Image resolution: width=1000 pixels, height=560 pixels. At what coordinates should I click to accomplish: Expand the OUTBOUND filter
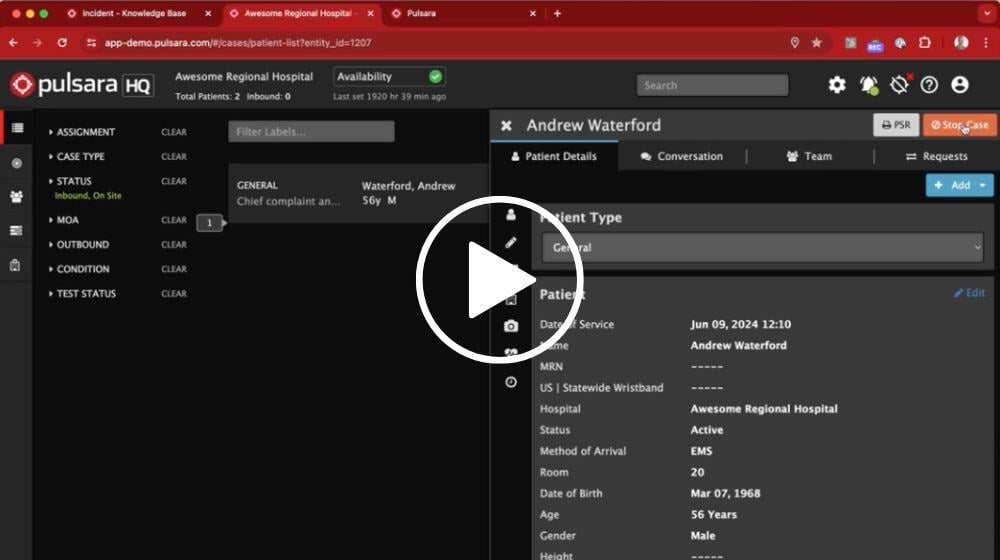coord(79,244)
